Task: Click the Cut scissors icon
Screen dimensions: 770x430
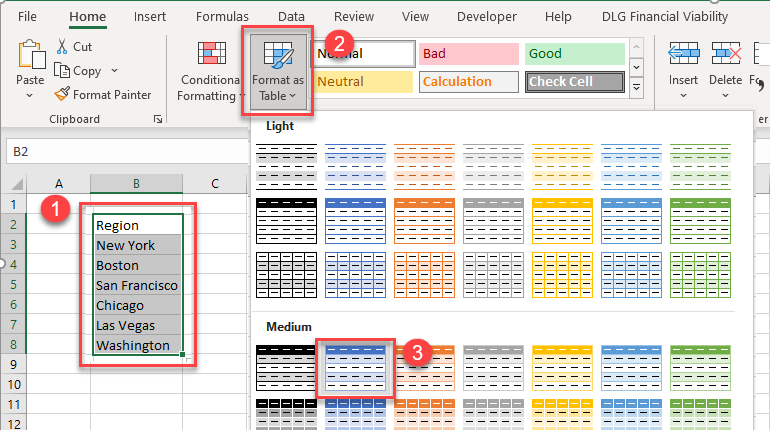Action: (62, 47)
